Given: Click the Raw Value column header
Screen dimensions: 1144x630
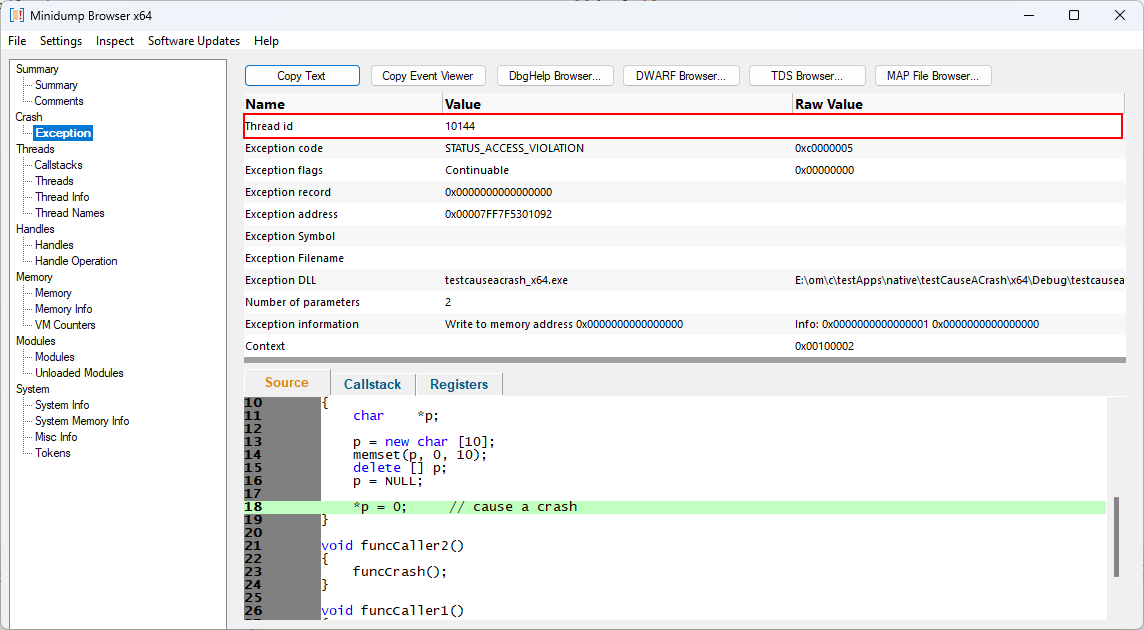Looking at the screenshot, I should [959, 104].
